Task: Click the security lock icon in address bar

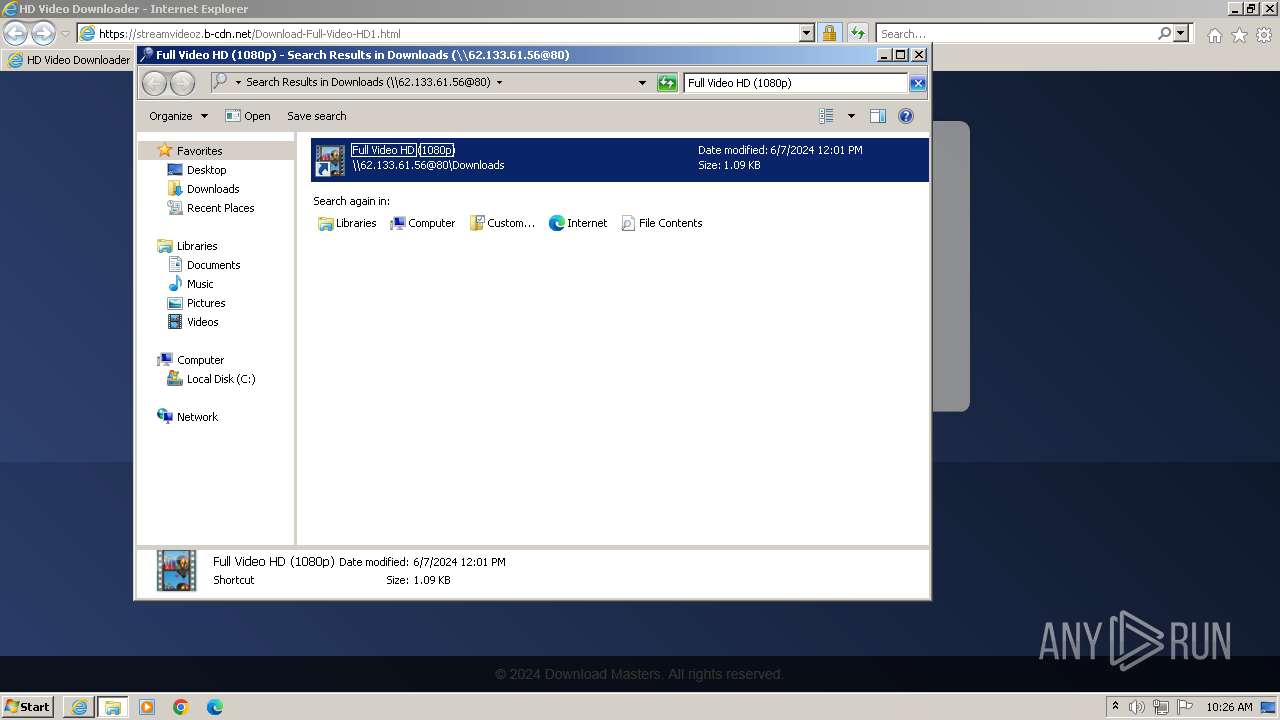Action: coord(829,33)
